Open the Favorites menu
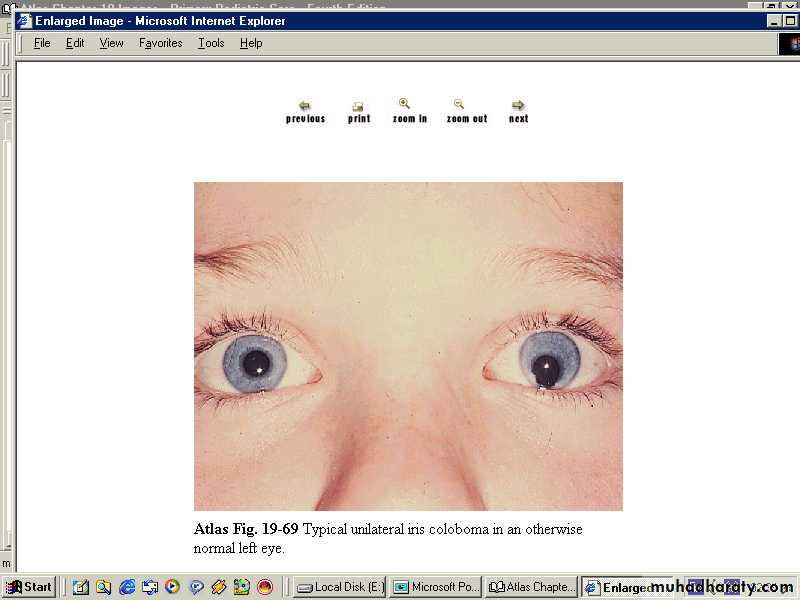Image resolution: width=800 pixels, height=600 pixels. point(160,43)
